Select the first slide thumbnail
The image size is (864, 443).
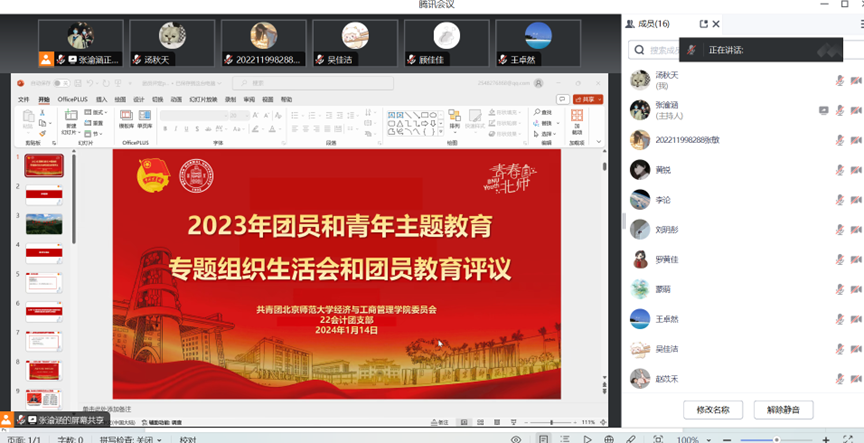coord(44,165)
